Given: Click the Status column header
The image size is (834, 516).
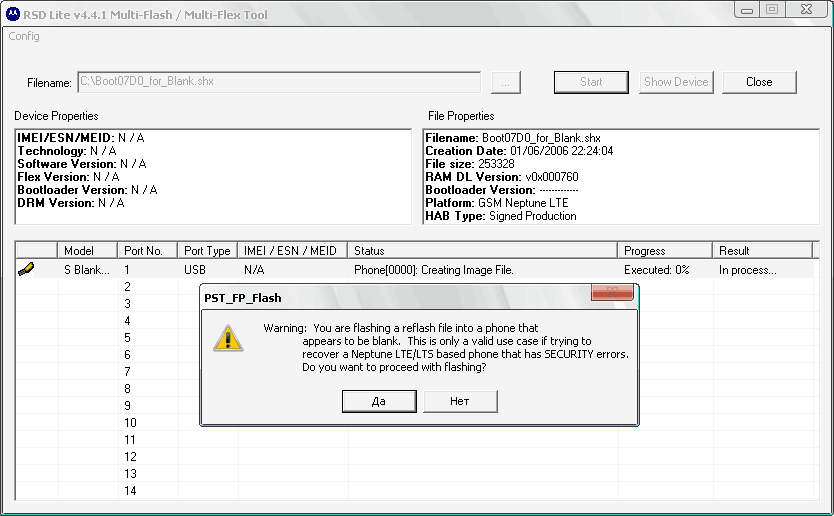Looking at the screenshot, I should (x=482, y=251).
